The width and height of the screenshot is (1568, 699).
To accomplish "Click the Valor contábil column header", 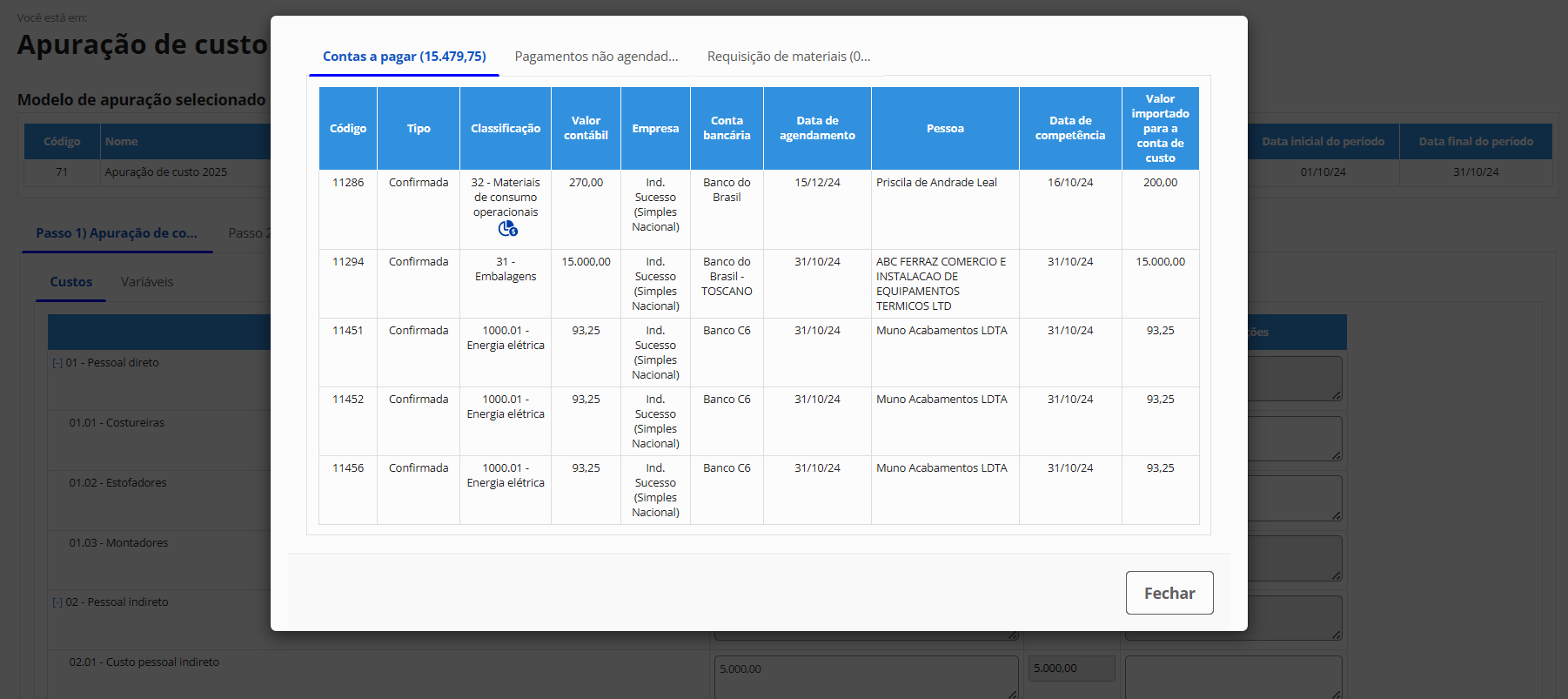I will pos(586,129).
